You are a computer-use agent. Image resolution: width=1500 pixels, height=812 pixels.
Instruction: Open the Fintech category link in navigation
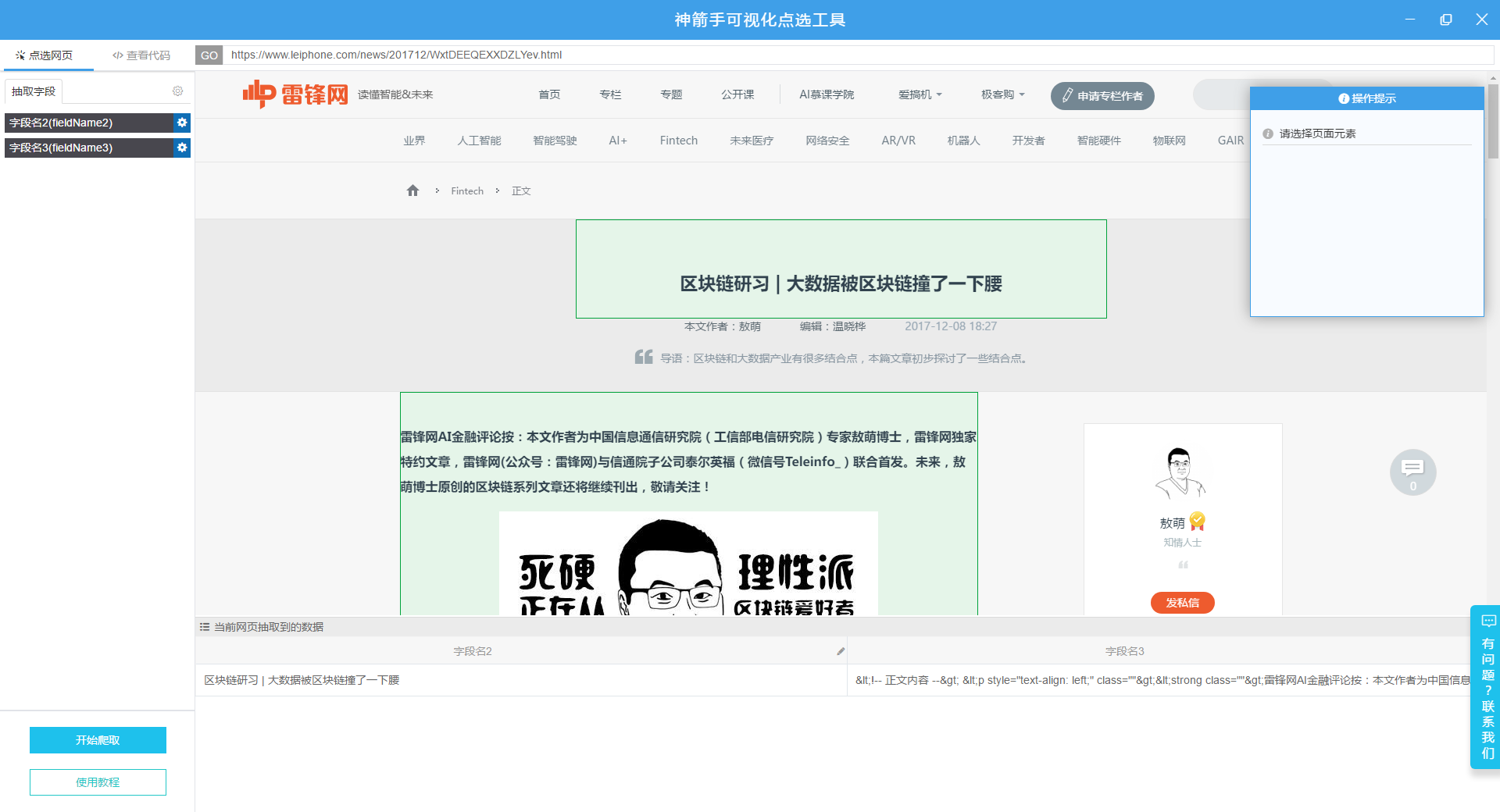coord(678,141)
